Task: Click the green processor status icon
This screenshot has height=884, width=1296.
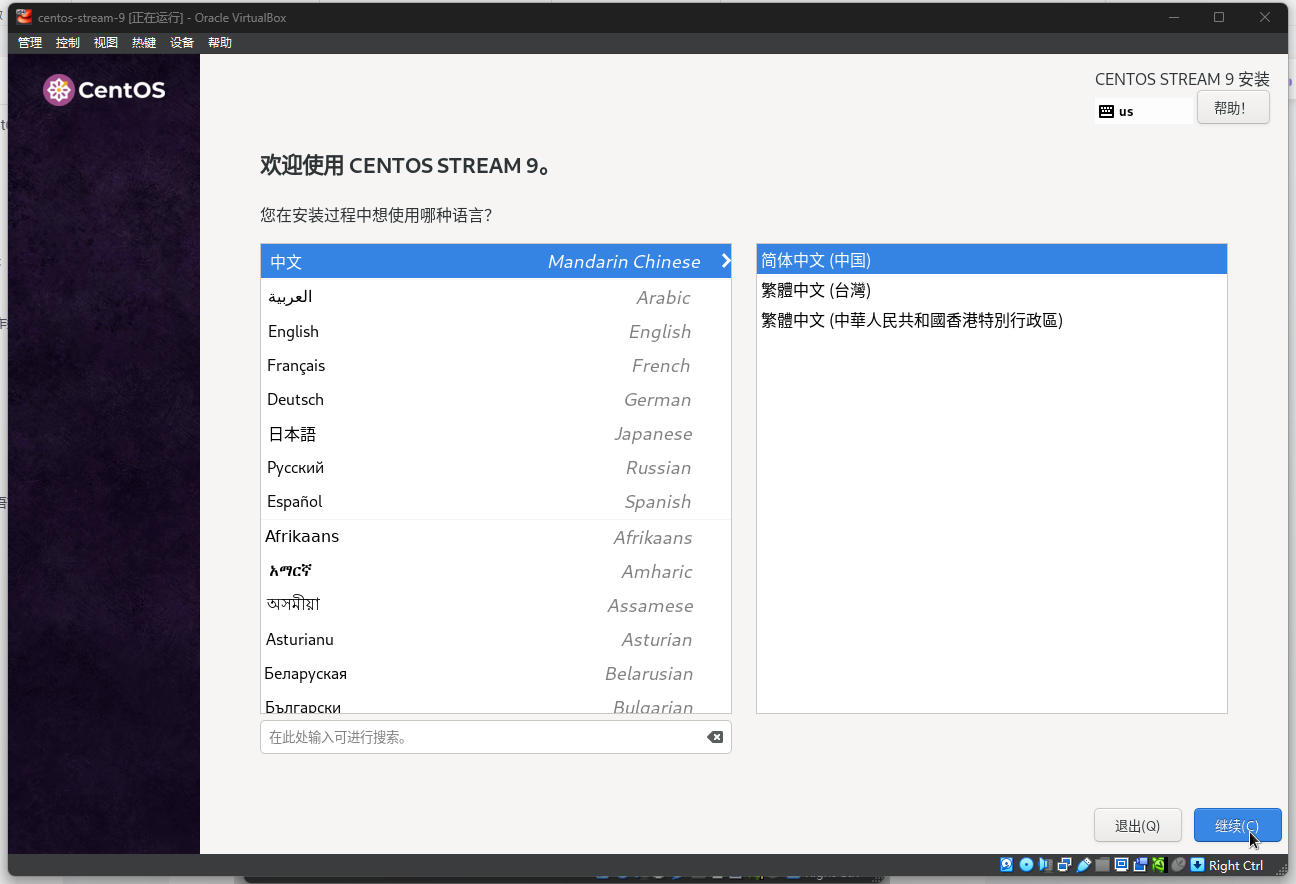Action: (1159, 865)
